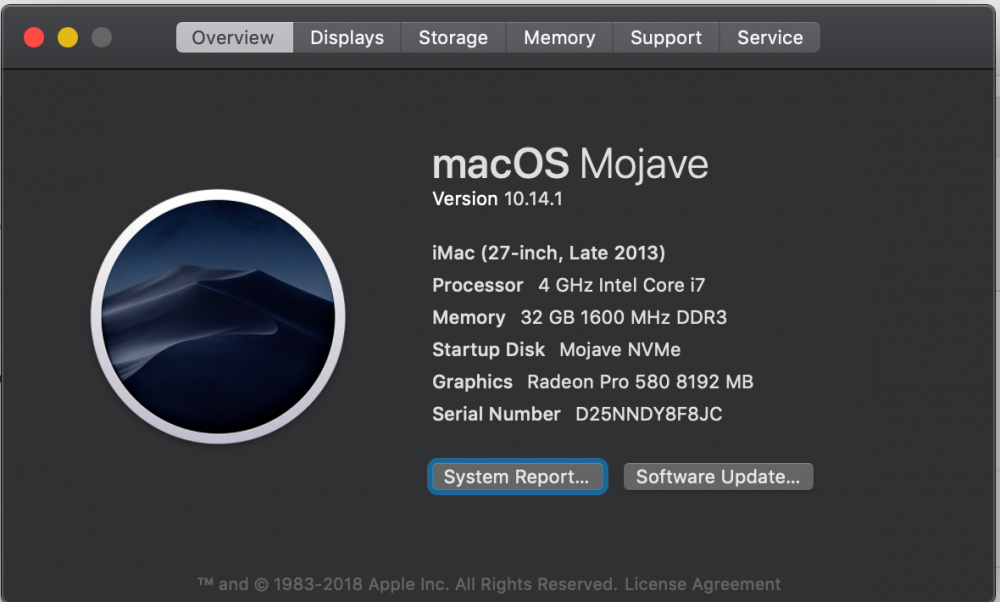Switch to the Overview tab
This screenshot has width=1000, height=602.
coord(234,38)
